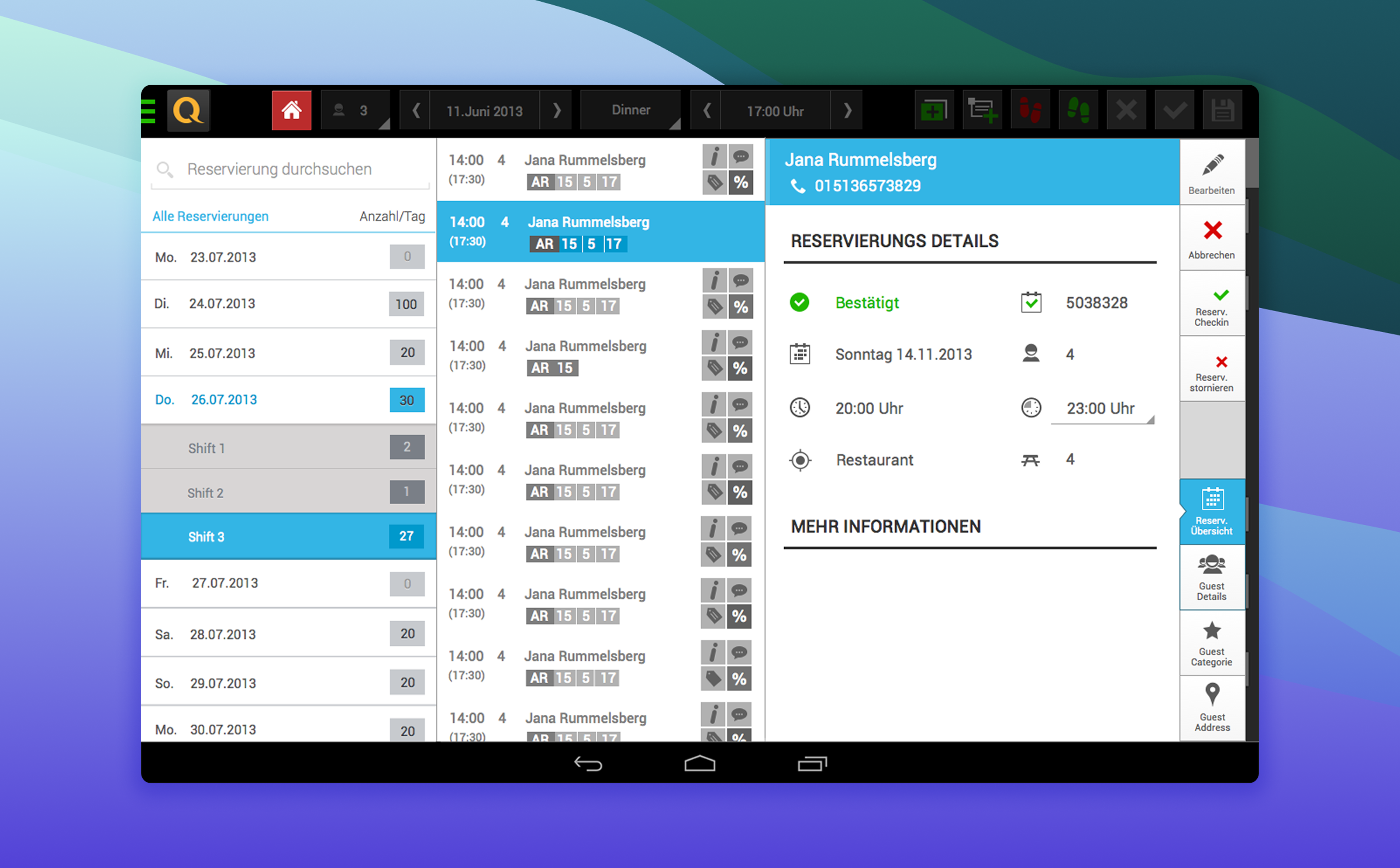Click tag icon on first reservation
This screenshot has height=868, width=1400.
click(x=715, y=183)
